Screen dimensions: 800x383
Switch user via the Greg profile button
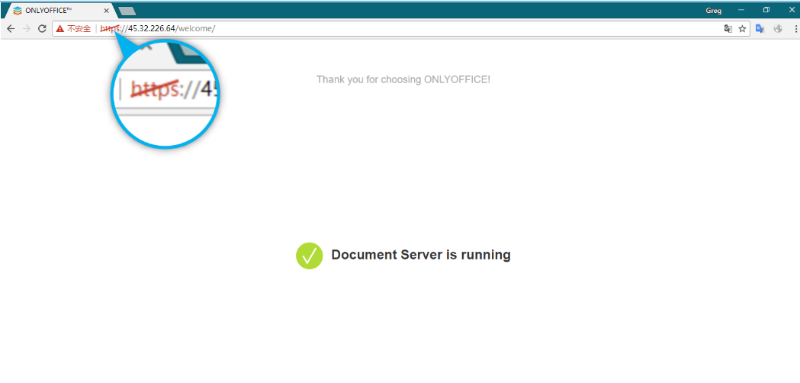(x=713, y=10)
